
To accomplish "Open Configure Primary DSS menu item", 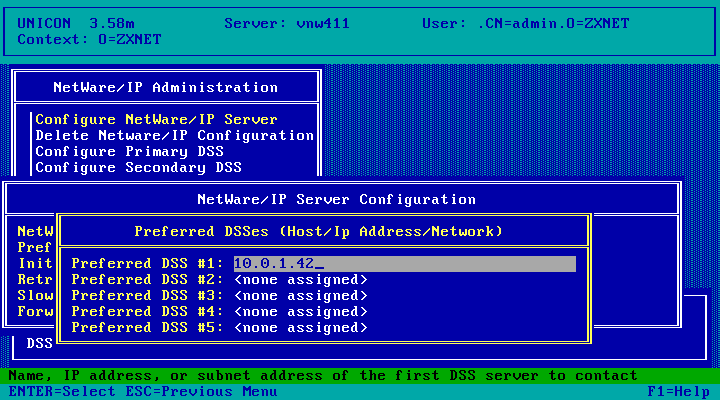I will 129,152.
